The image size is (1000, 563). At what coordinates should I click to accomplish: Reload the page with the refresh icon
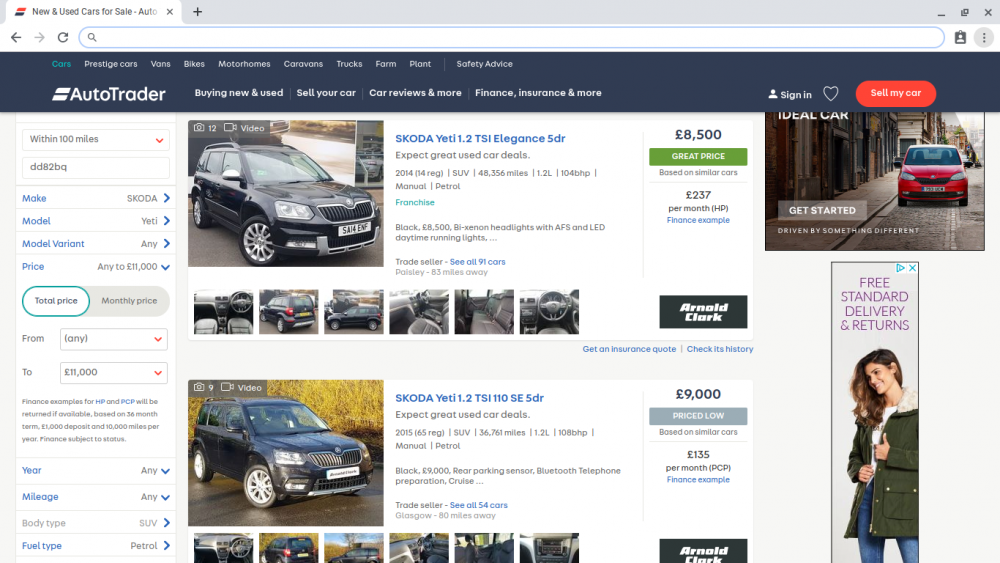click(62, 38)
